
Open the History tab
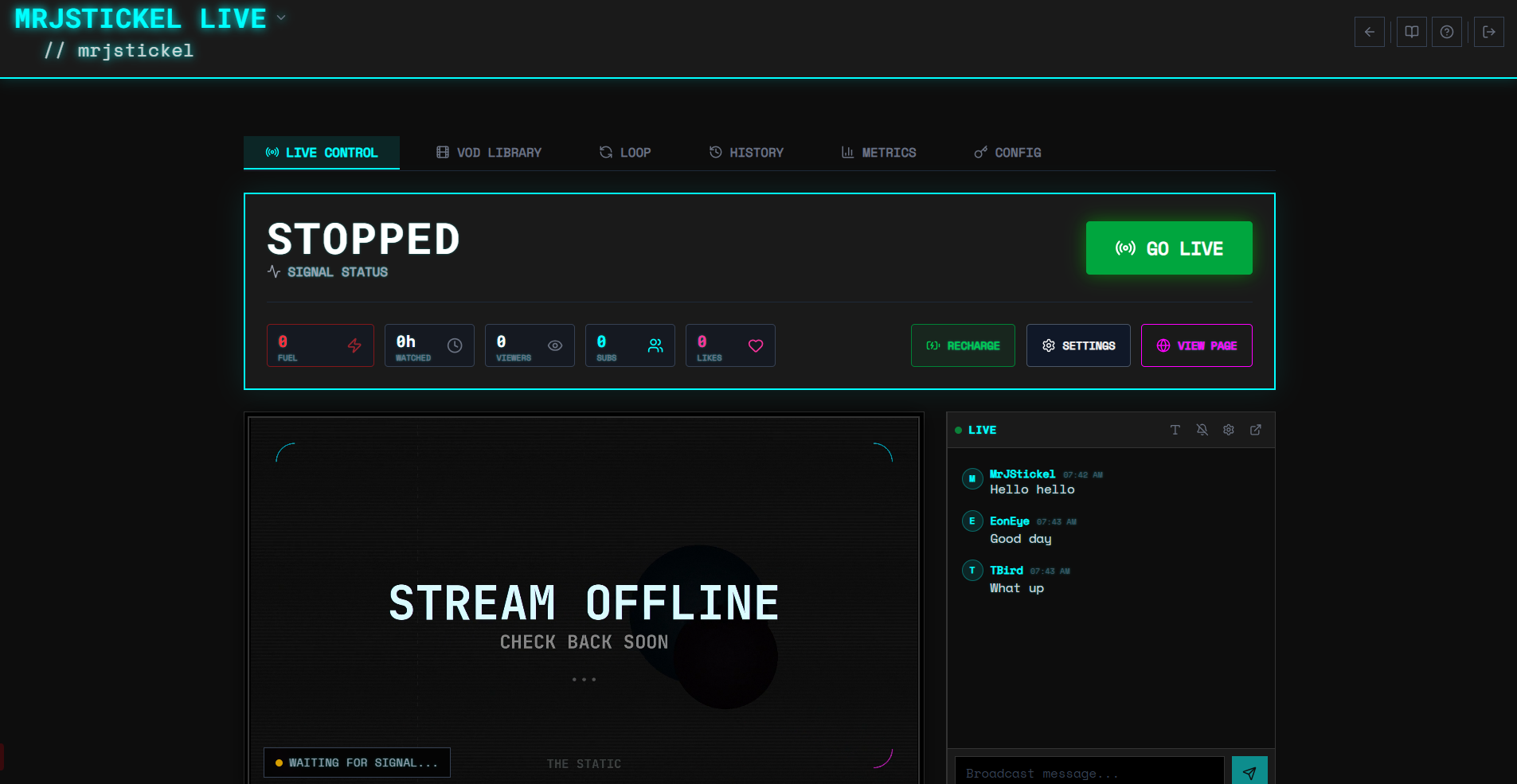pyautogui.click(x=746, y=153)
